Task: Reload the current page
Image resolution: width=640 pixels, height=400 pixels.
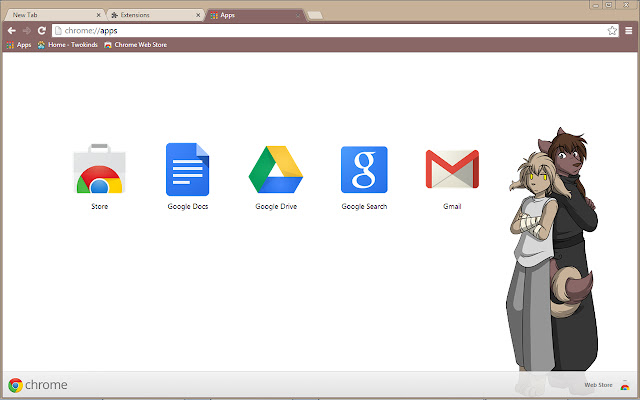Action: pyautogui.click(x=42, y=31)
